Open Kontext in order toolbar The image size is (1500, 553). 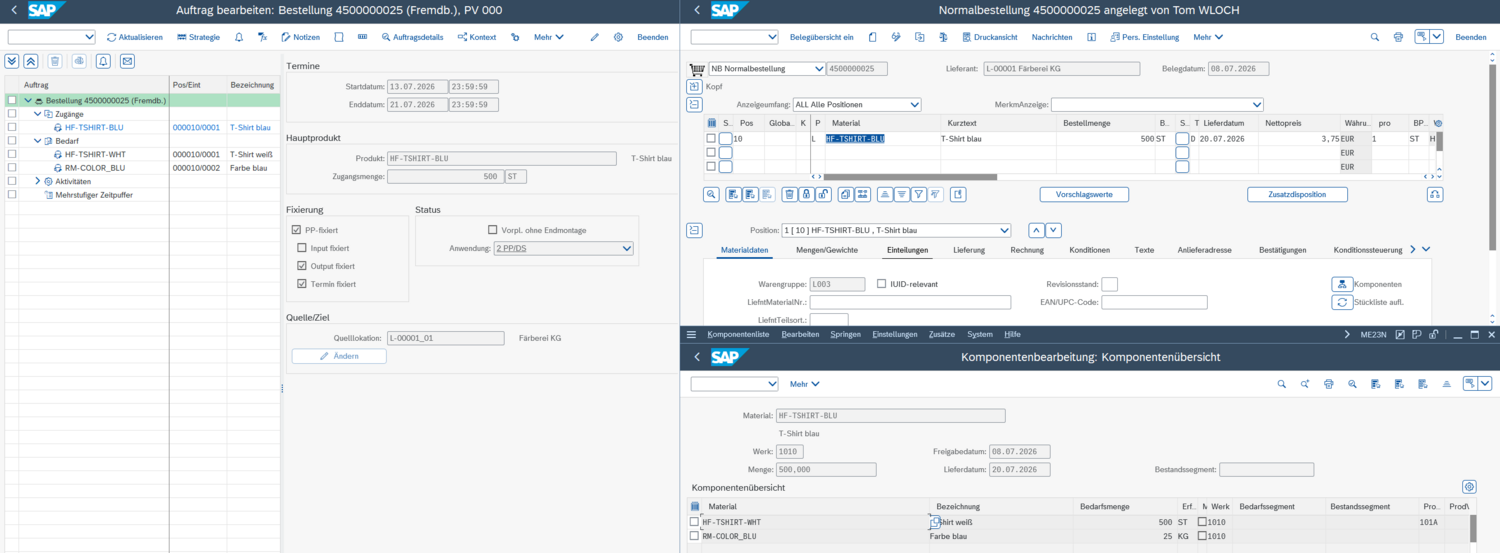click(x=477, y=37)
